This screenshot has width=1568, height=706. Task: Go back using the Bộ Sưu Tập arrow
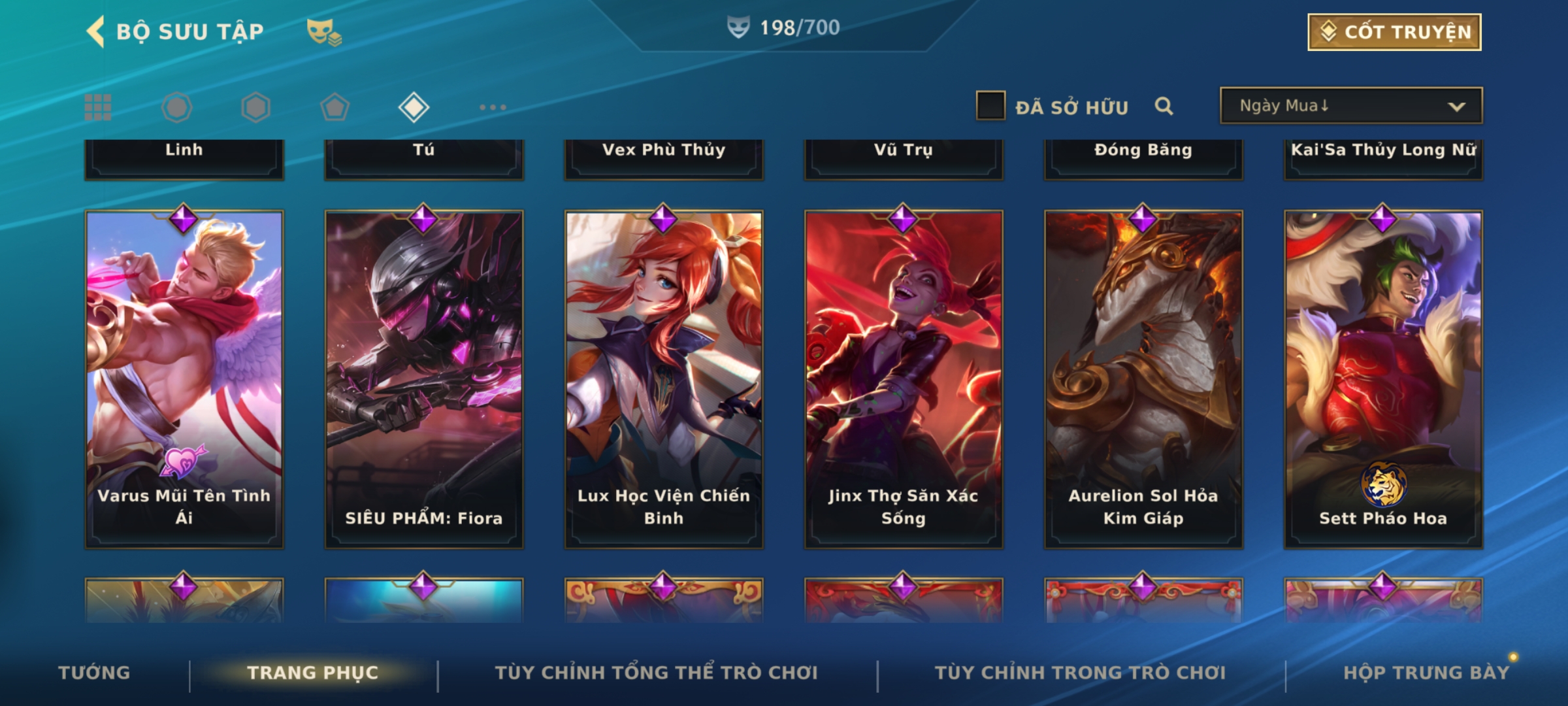(95, 31)
